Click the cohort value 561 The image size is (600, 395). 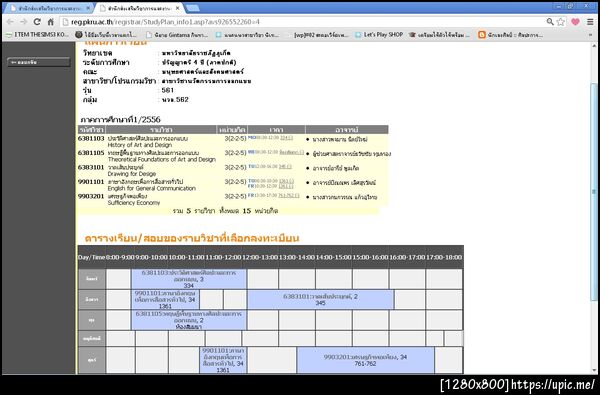tap(168, 90)
